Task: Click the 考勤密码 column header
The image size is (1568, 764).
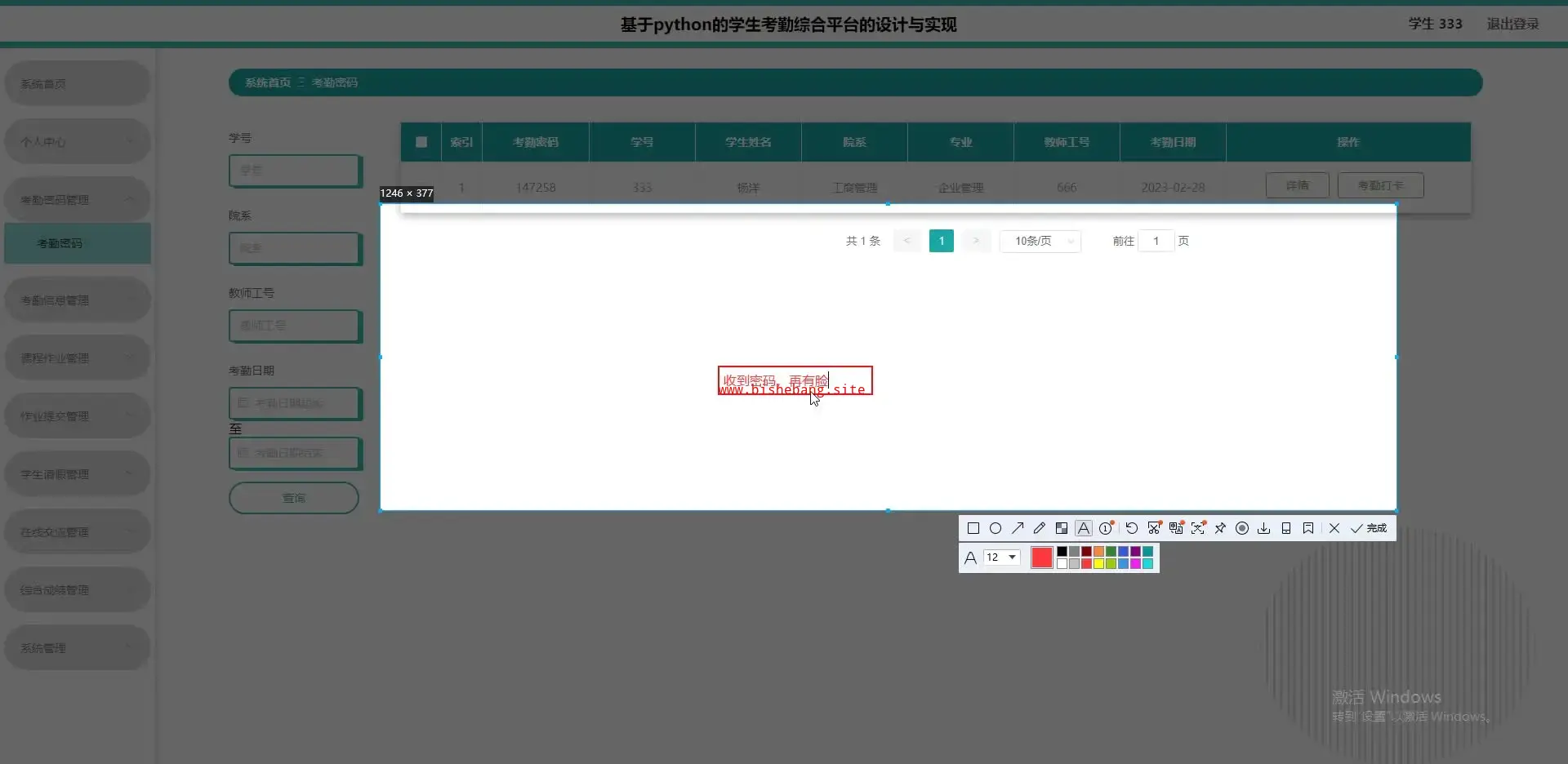Action: click(536, 142)
